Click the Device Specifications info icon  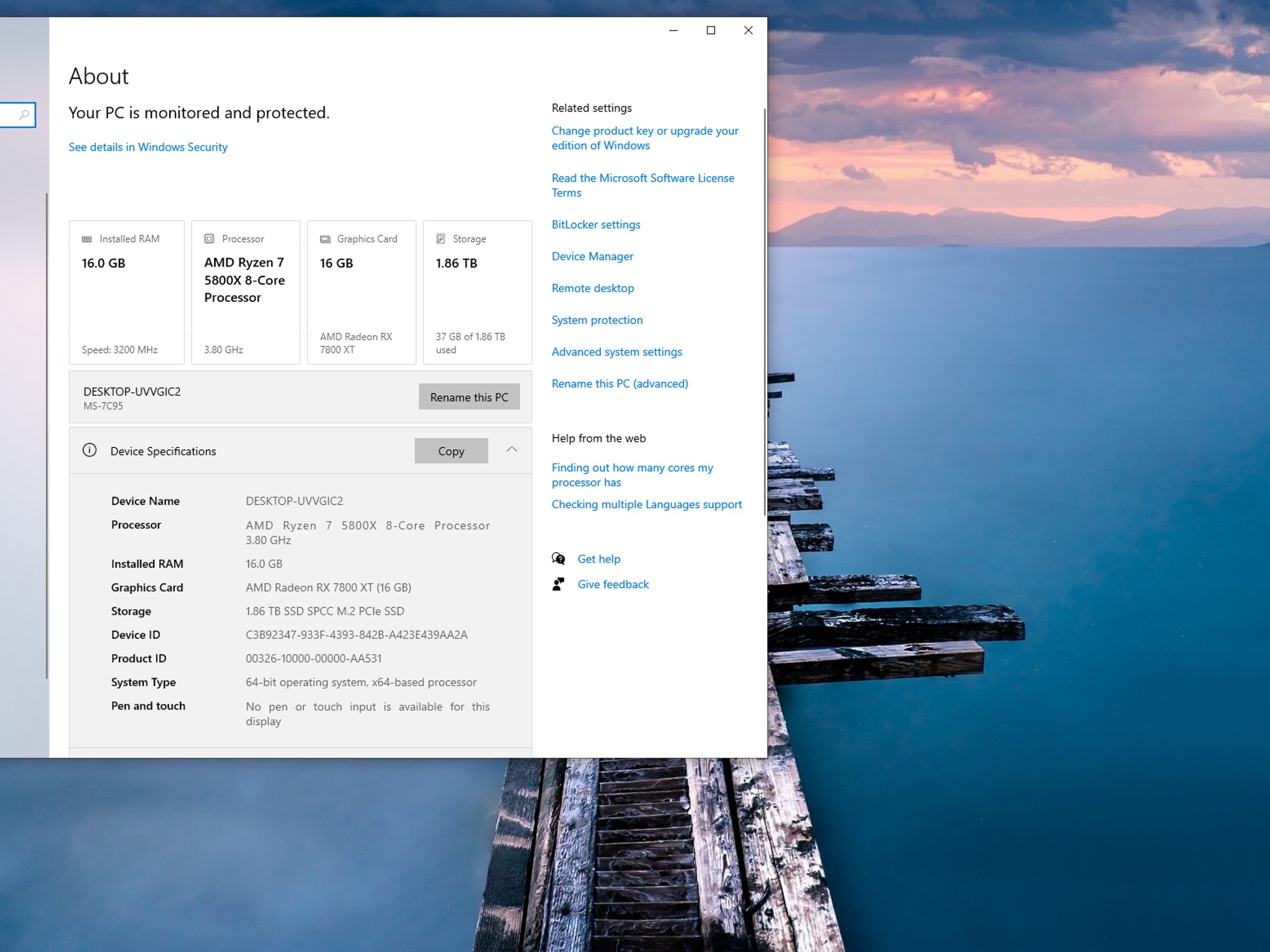(89, 450)
